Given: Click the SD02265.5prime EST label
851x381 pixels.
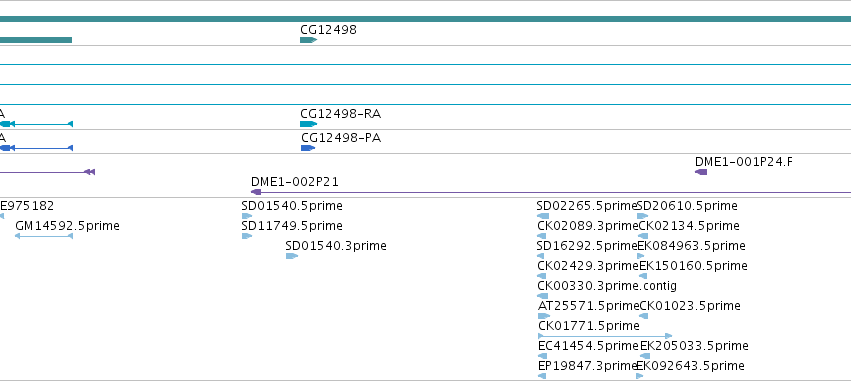Looking at the screenshot, I should point(586,206).
